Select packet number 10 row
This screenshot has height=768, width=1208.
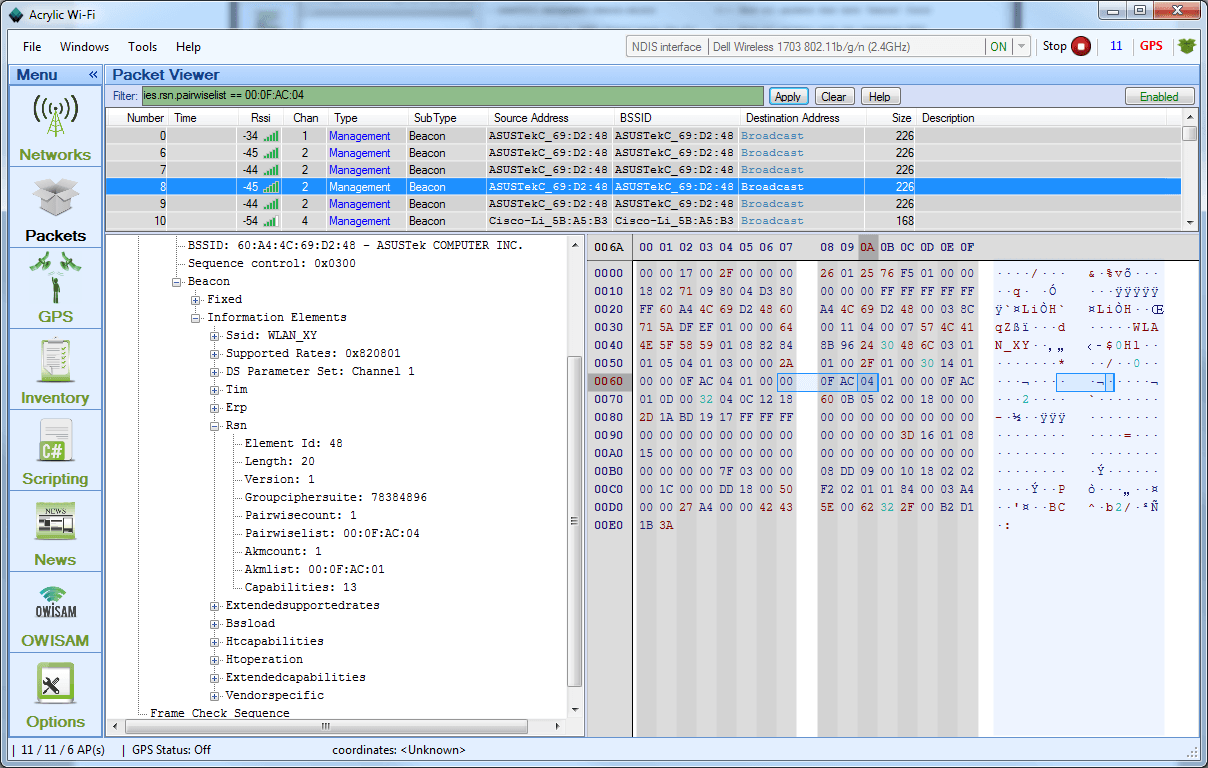[644, 221]
